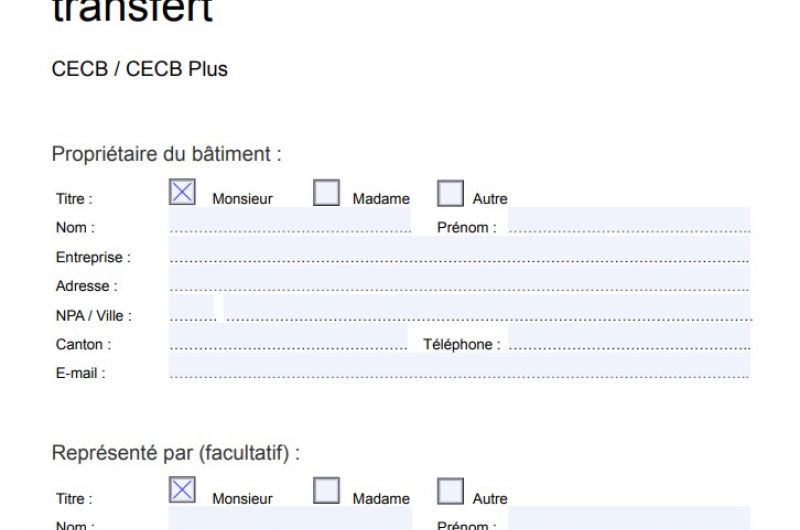Image resolution: width=800 pixels, height=530 pixels.
Task: Click into the Entreprise field
Action: pos(459,251)
